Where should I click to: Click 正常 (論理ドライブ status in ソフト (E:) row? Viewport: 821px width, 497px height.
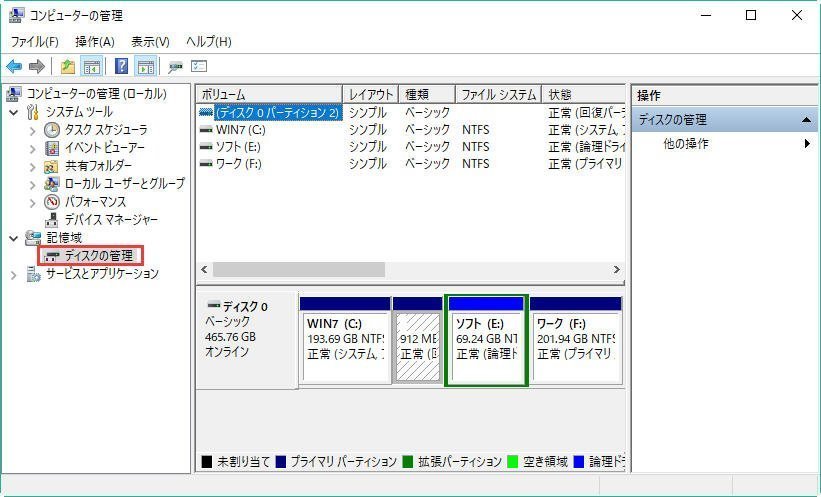click(x=586, y=147)
